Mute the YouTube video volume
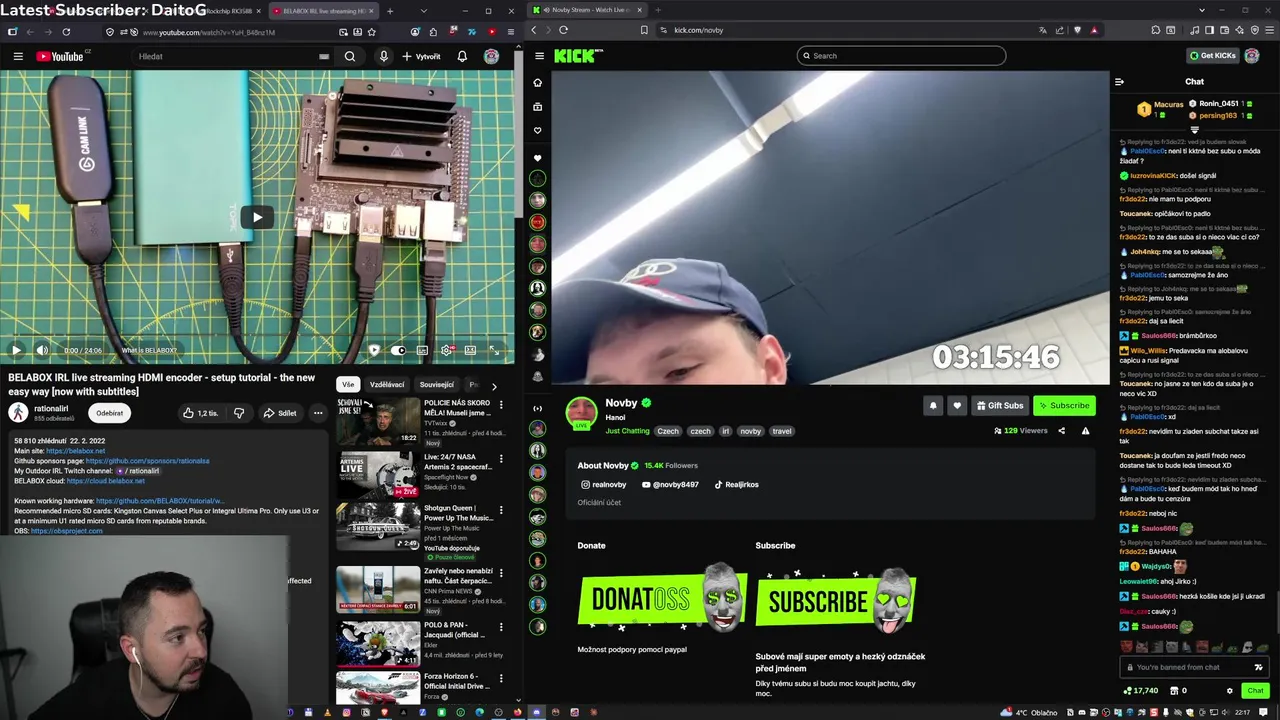1280x720 pixels. [42, 350]
